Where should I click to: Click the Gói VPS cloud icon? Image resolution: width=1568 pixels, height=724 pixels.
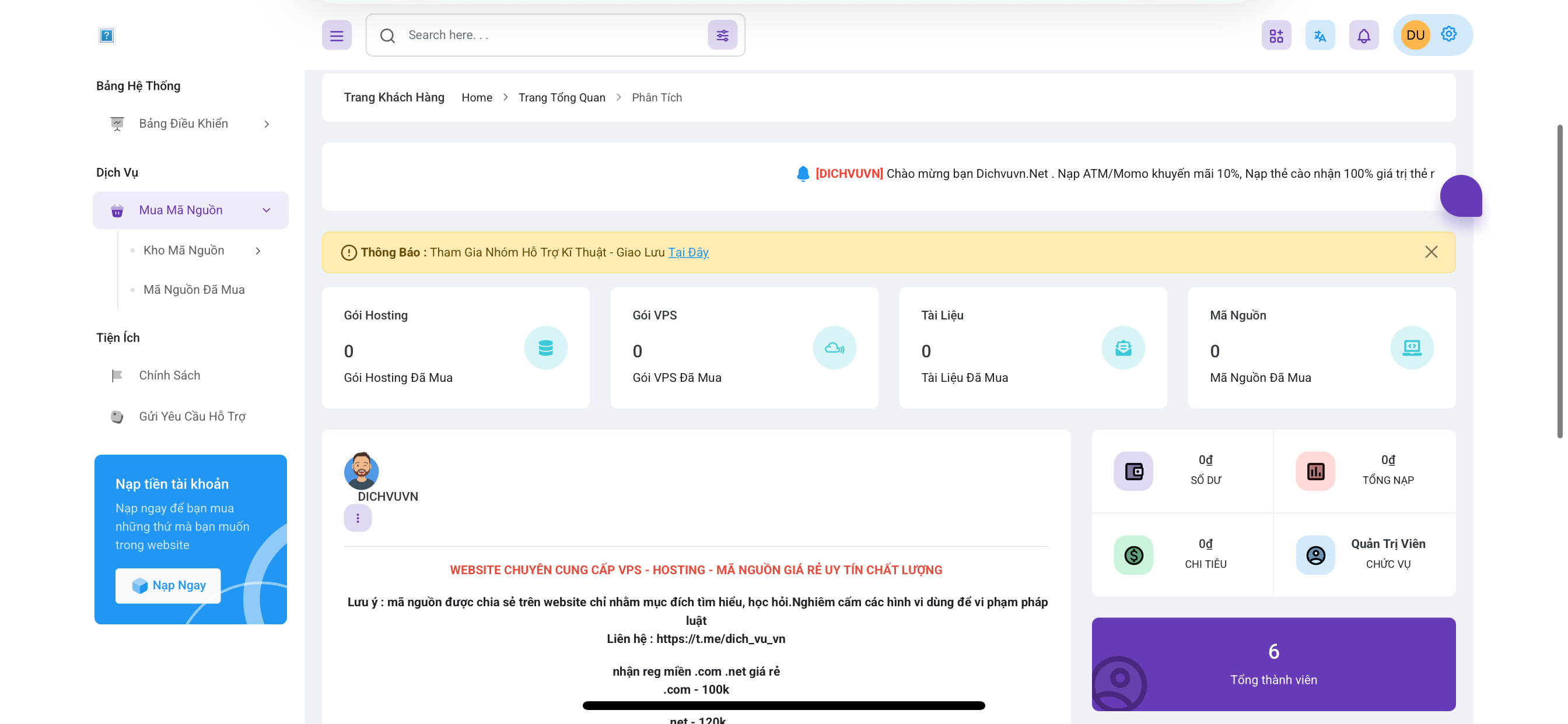834,347
